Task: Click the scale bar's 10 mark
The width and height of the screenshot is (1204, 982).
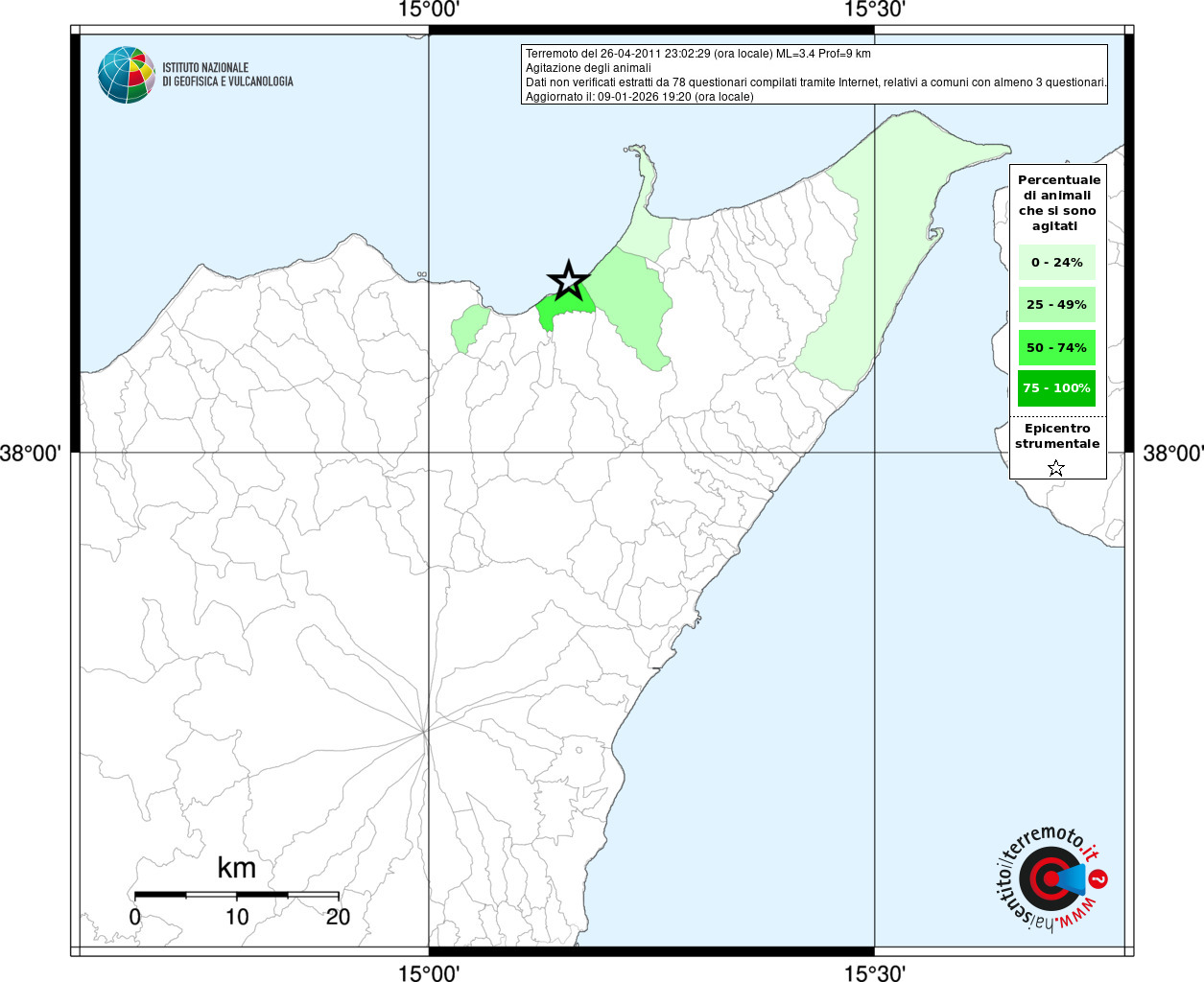Action: 237,917
